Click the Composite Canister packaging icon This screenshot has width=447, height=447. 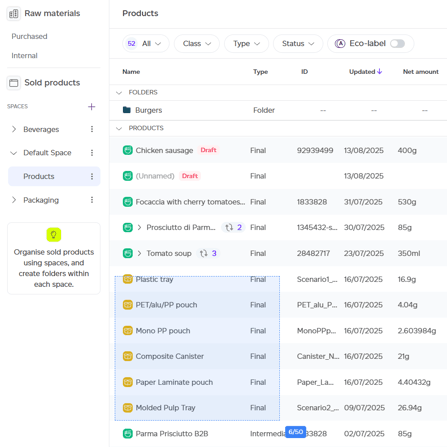pos(128,356)
